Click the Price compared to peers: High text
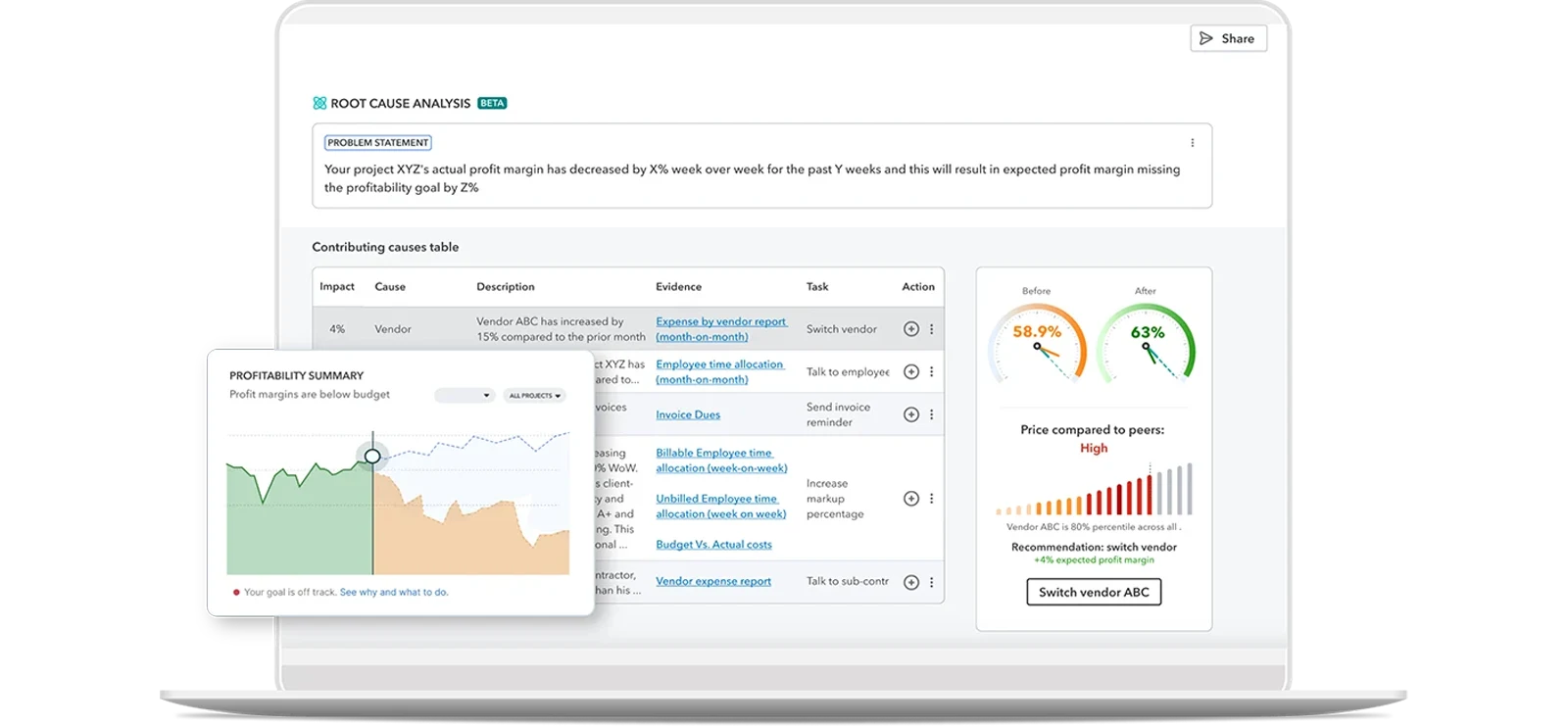This screenshot has width=1568, height=726. (1093, 439)
